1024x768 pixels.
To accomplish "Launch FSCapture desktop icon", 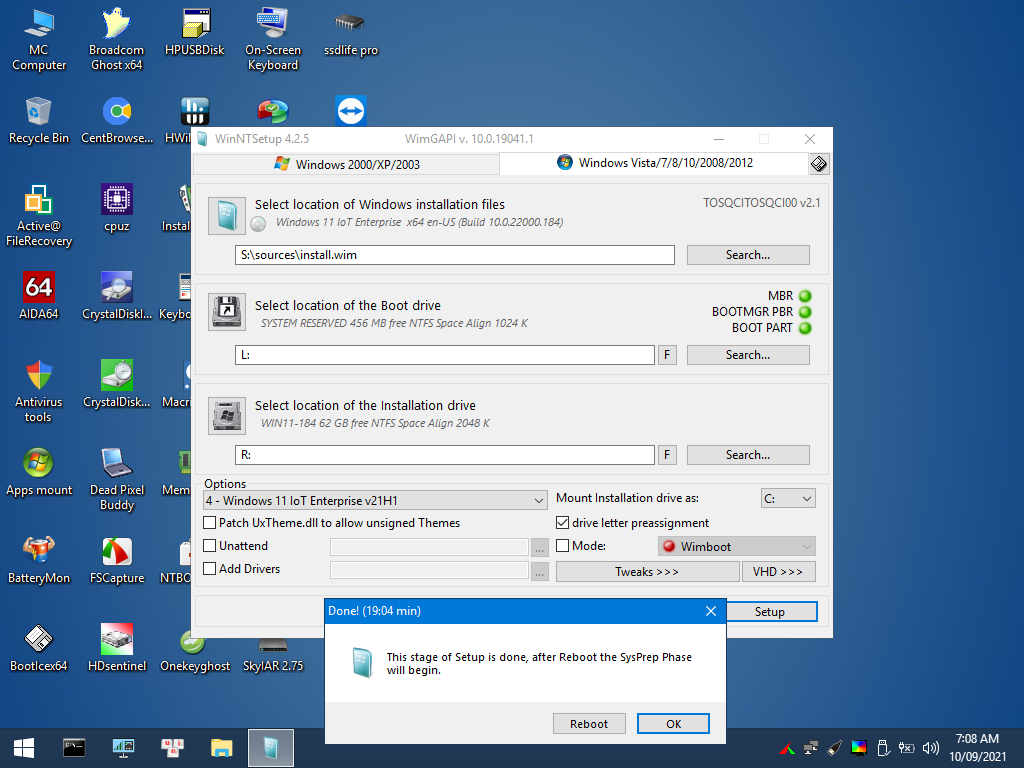I will pos(117,560).
